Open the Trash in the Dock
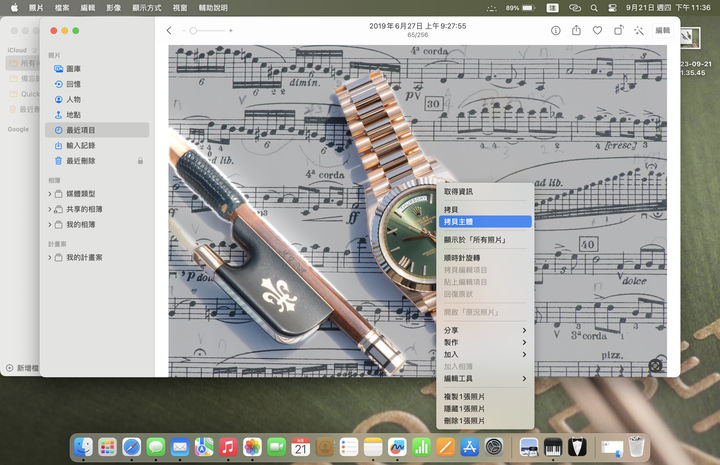This screenshot has height=465, width=720. pos(636,447)
